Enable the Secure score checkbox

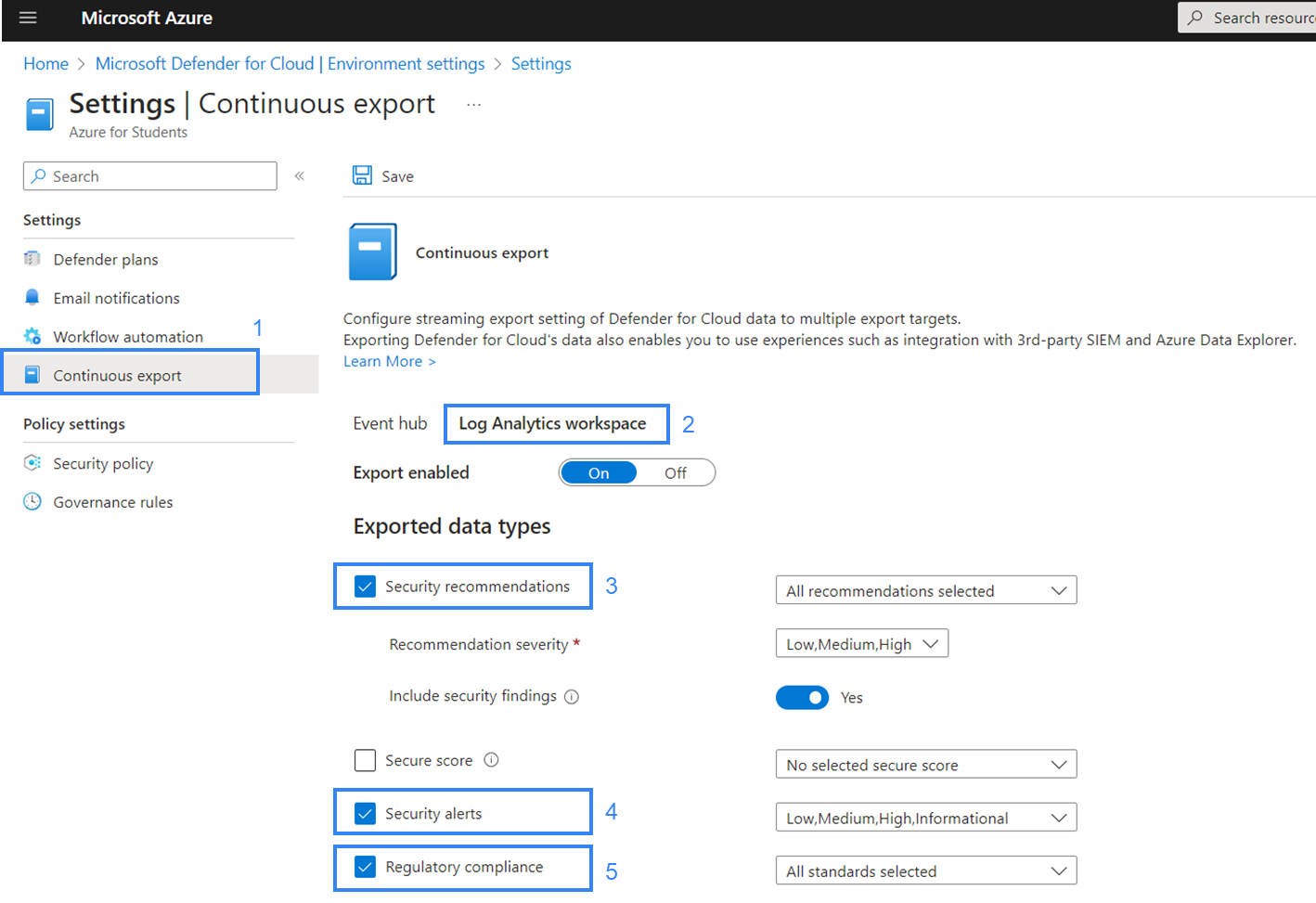366,760
